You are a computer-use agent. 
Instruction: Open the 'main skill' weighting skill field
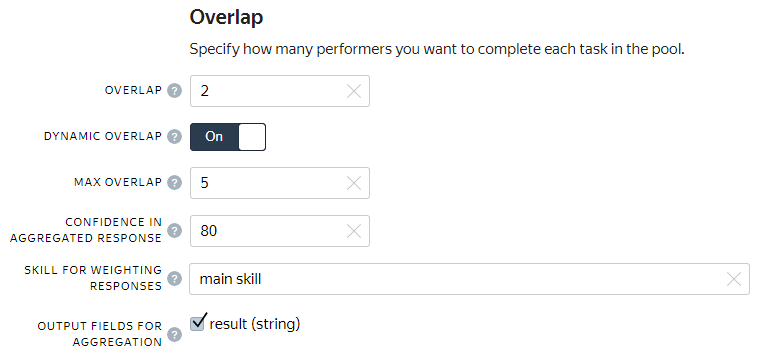point(470,279)
